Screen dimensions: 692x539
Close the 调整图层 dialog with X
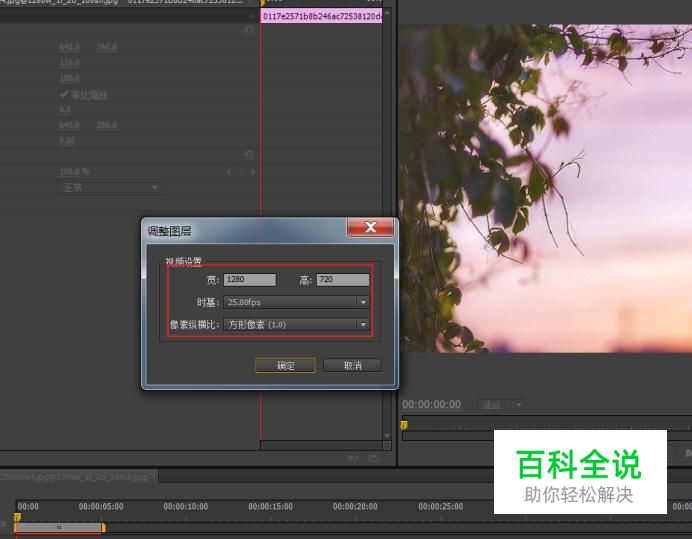coord(370,227)
